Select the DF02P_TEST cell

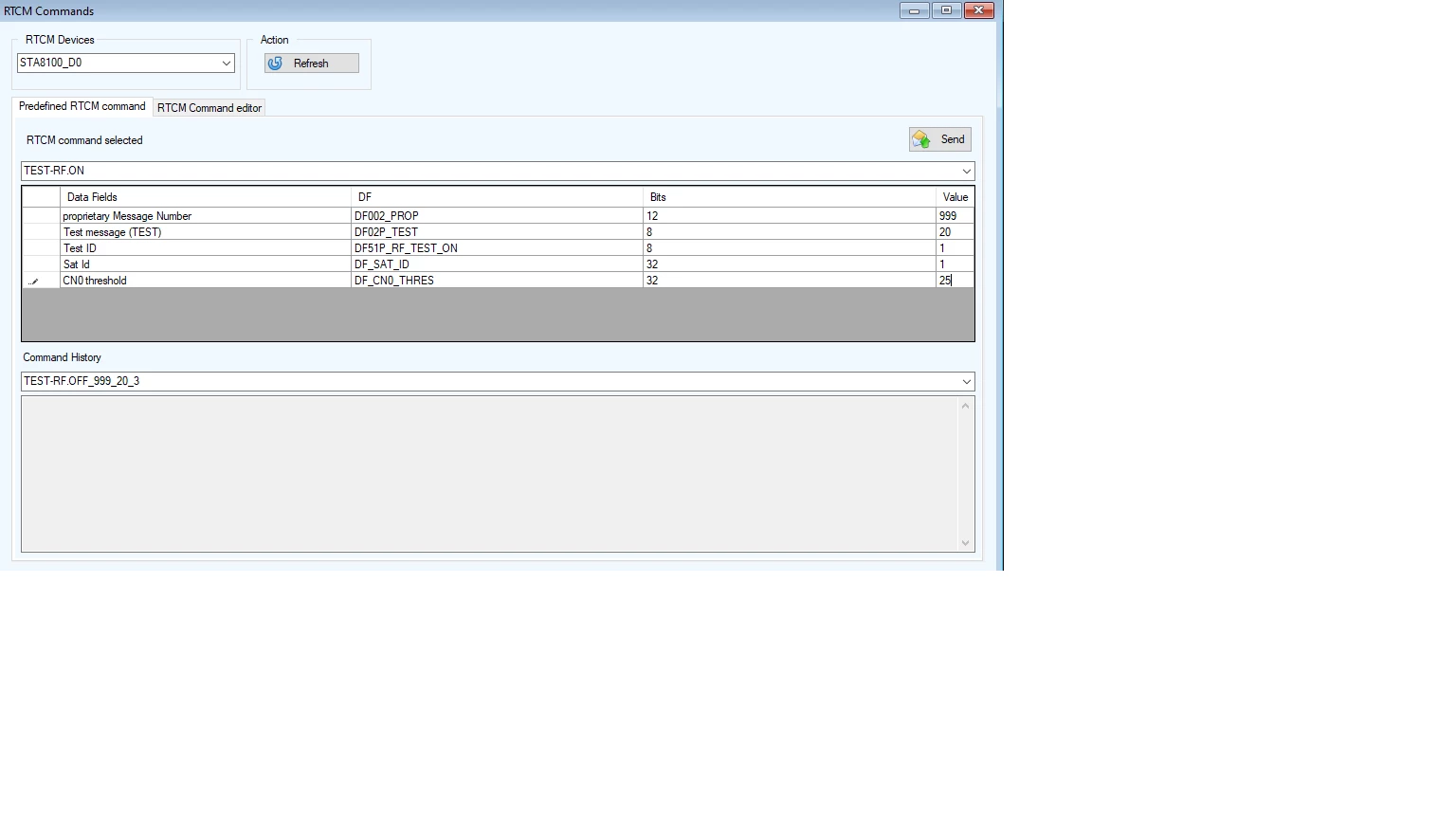tap(498, 232)
